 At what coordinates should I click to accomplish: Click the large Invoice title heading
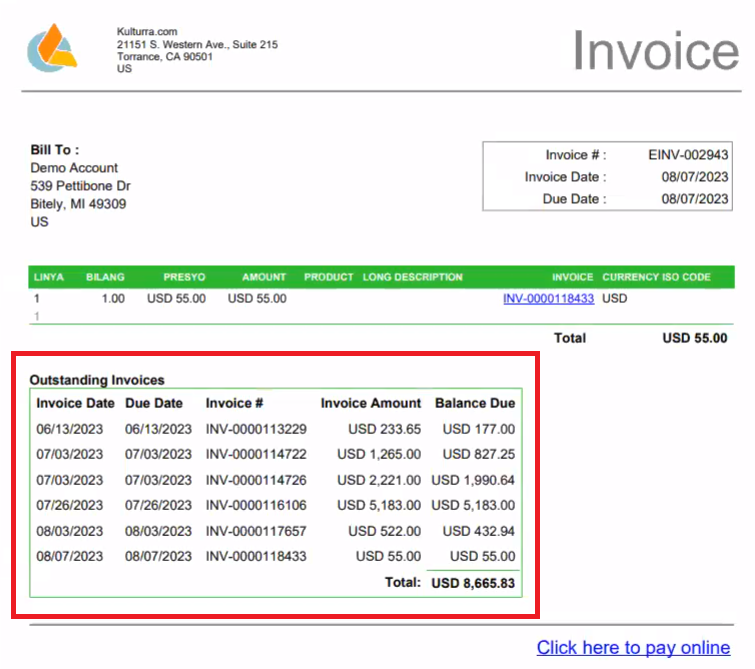(655, 51)
